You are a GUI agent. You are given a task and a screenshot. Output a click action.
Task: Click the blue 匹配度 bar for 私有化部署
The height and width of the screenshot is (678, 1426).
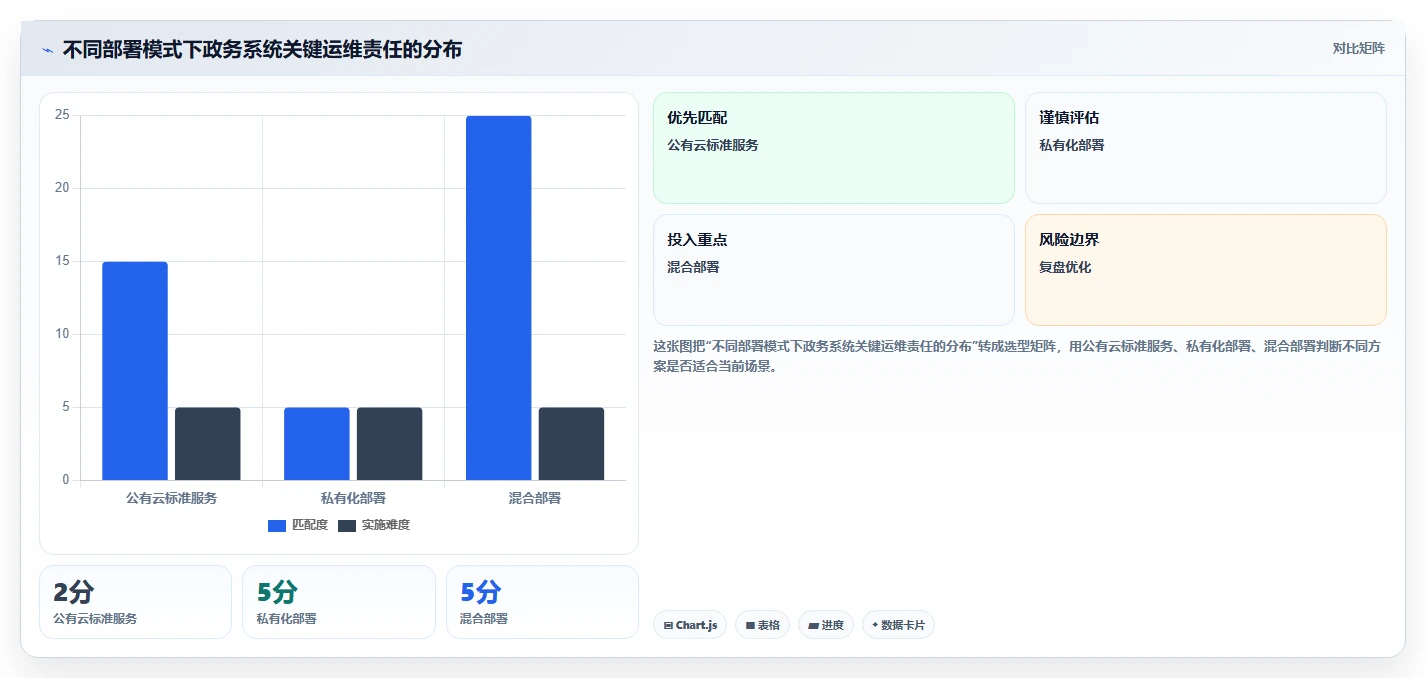[317, 444]
